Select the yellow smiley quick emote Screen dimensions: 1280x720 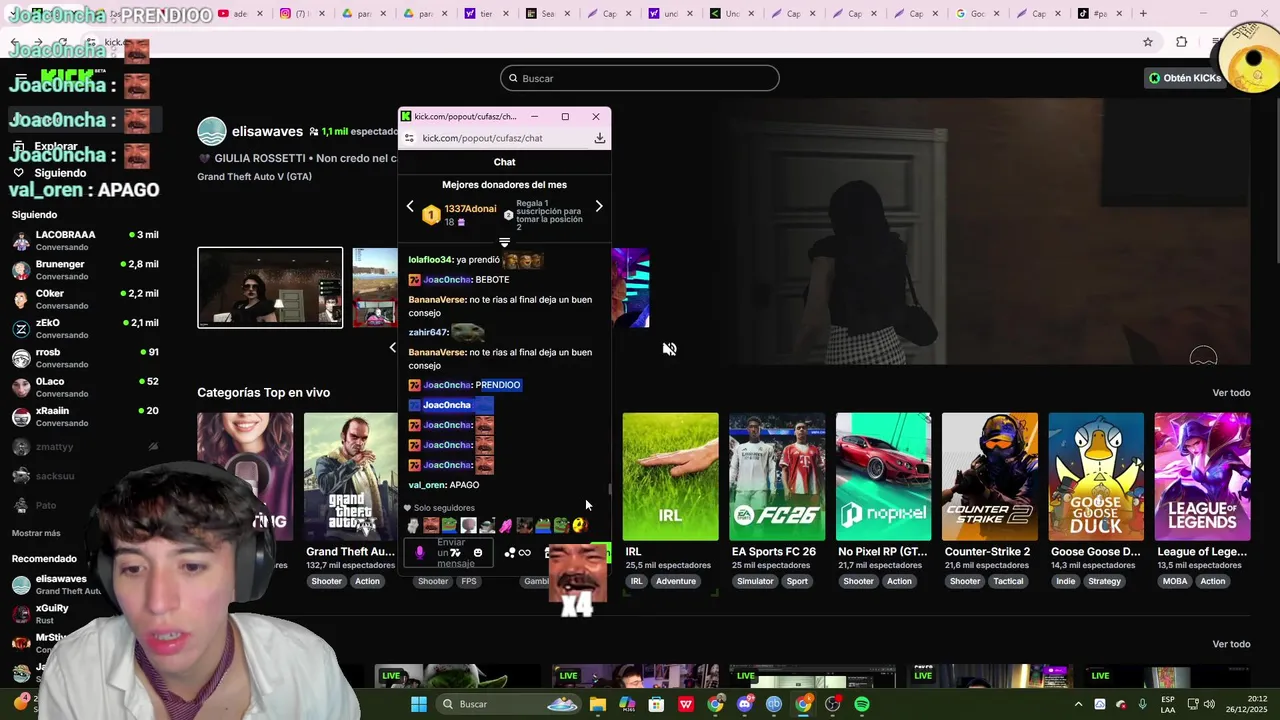coord(579,526)
